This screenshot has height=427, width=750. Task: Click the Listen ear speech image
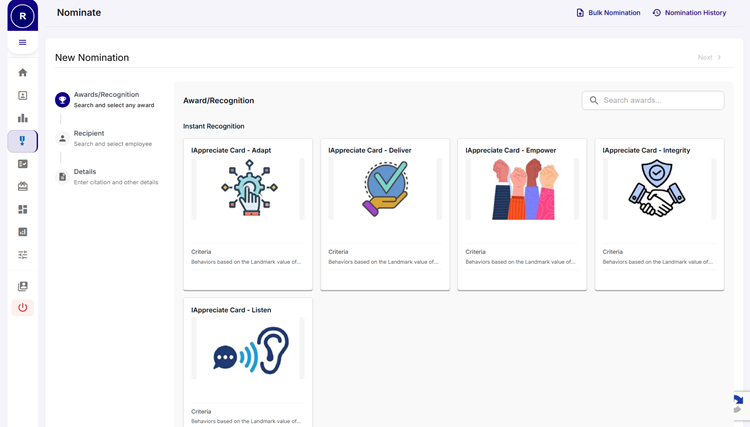click(251, 350)
